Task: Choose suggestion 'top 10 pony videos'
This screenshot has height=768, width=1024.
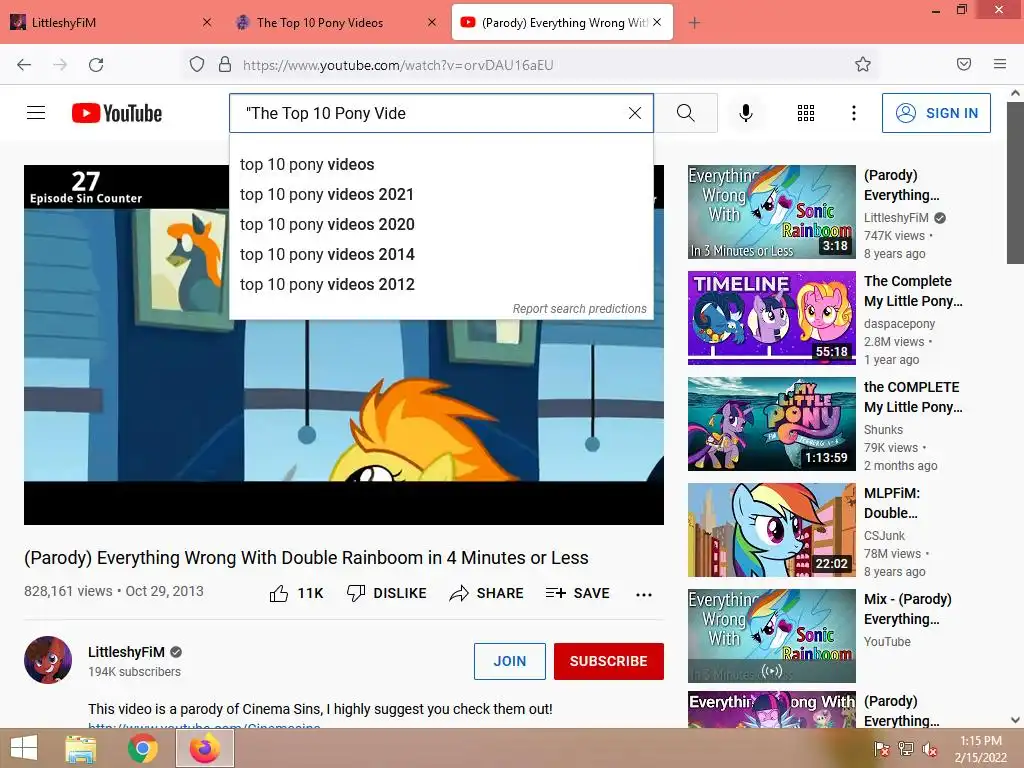Action: pos(441,165)
